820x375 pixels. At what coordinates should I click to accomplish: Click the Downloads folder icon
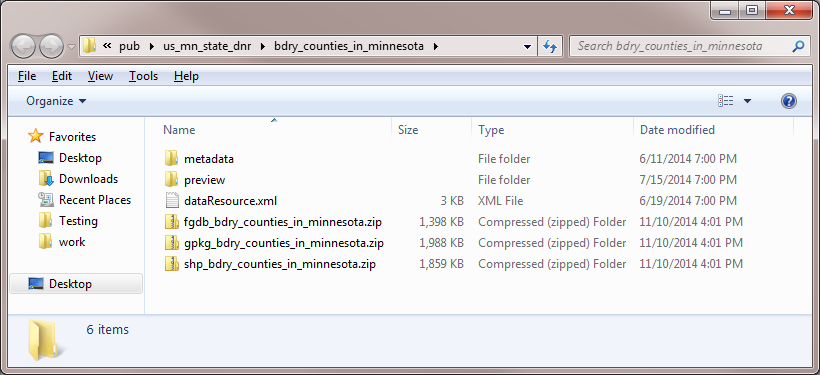[x=46, y=179]
